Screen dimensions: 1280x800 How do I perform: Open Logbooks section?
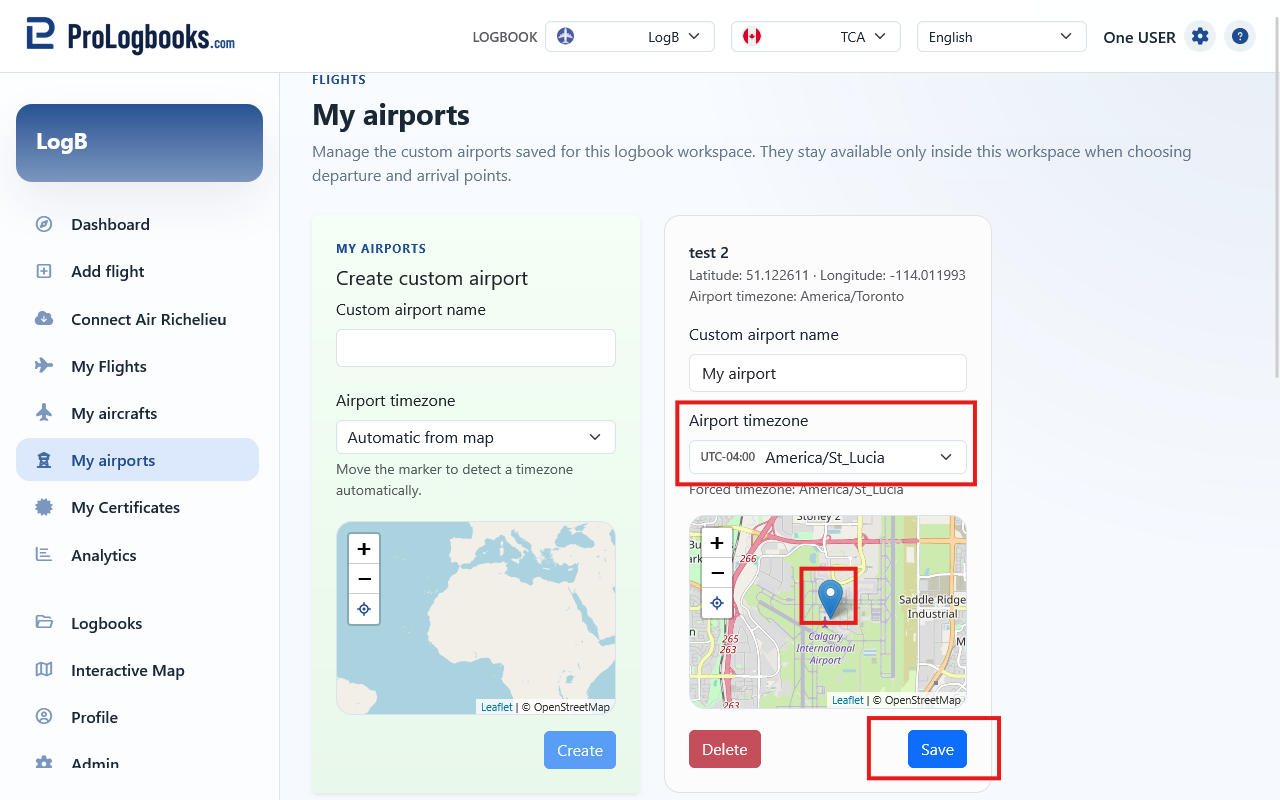coord(138,623)
